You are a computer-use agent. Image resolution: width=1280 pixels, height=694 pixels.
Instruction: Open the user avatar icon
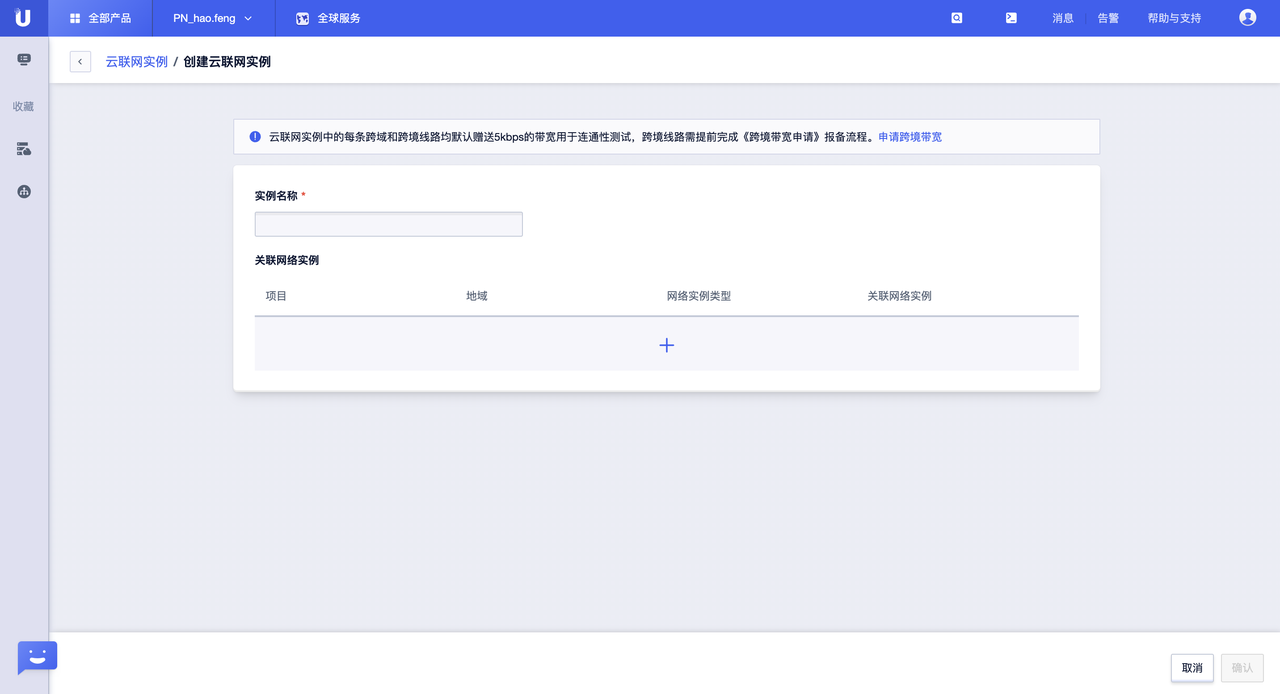1247,17
